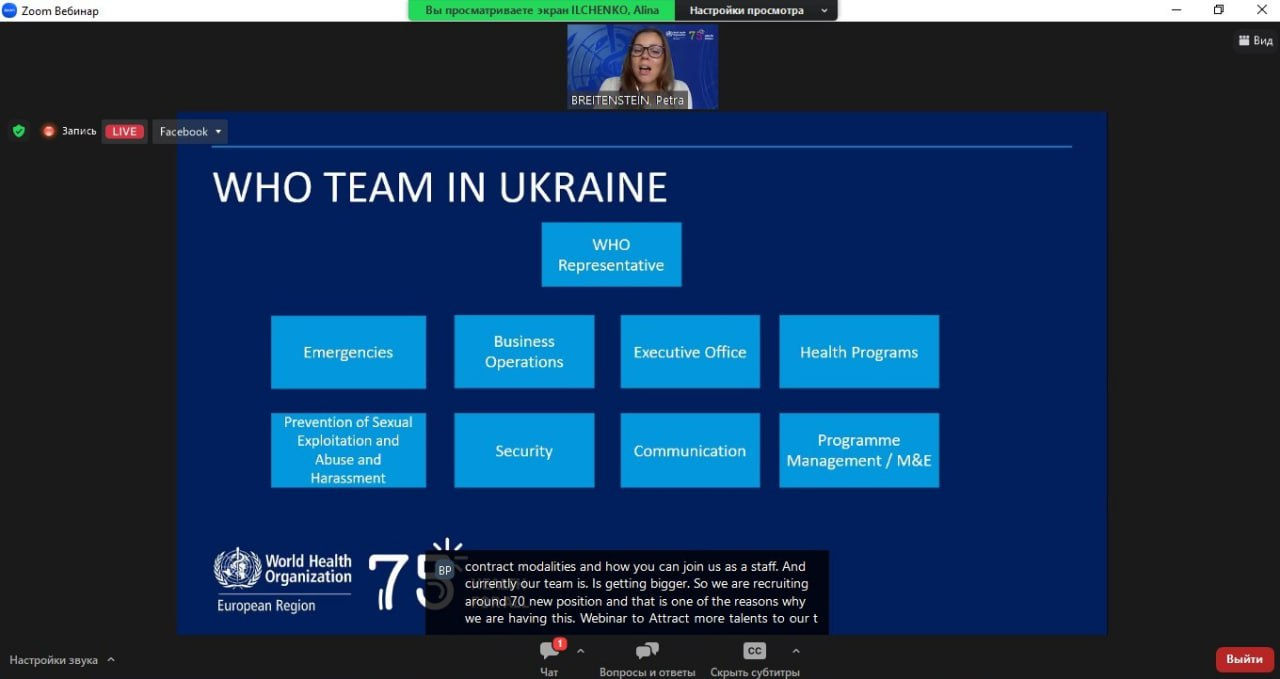Click the red Выйти leave button

1244,659
